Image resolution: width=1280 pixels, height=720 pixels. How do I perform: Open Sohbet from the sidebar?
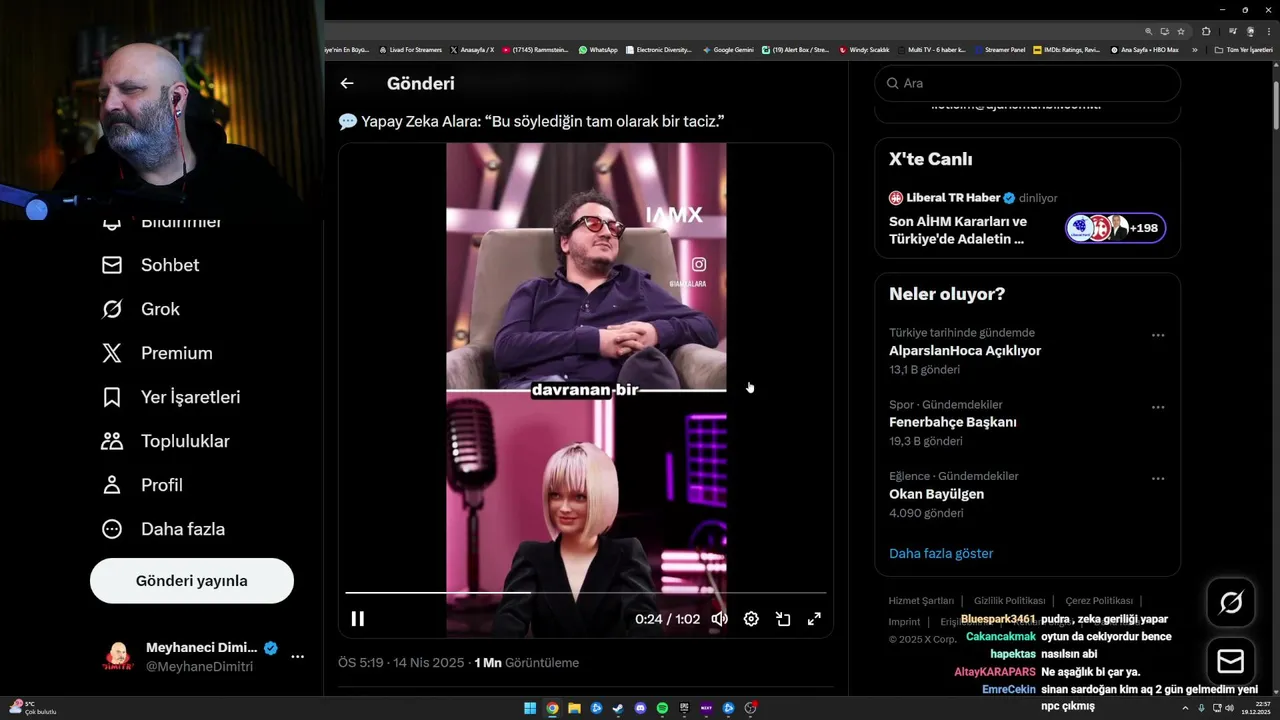pos(150,265)
